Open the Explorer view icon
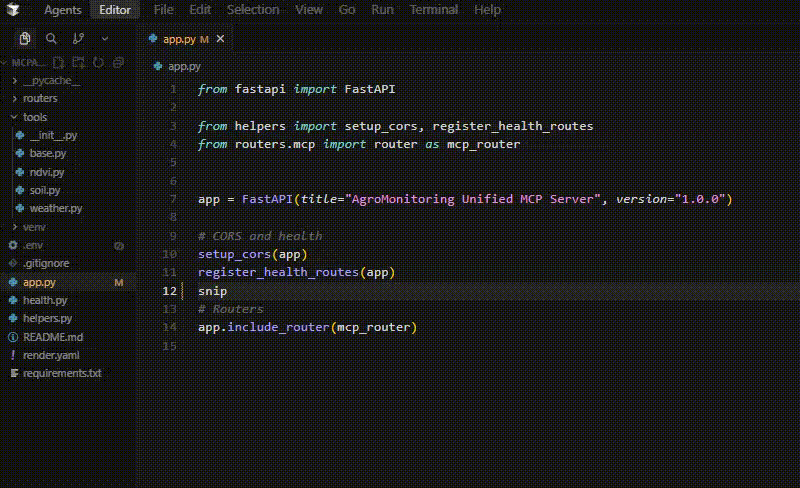Screen dimensions: 800x488 (26, 39)
